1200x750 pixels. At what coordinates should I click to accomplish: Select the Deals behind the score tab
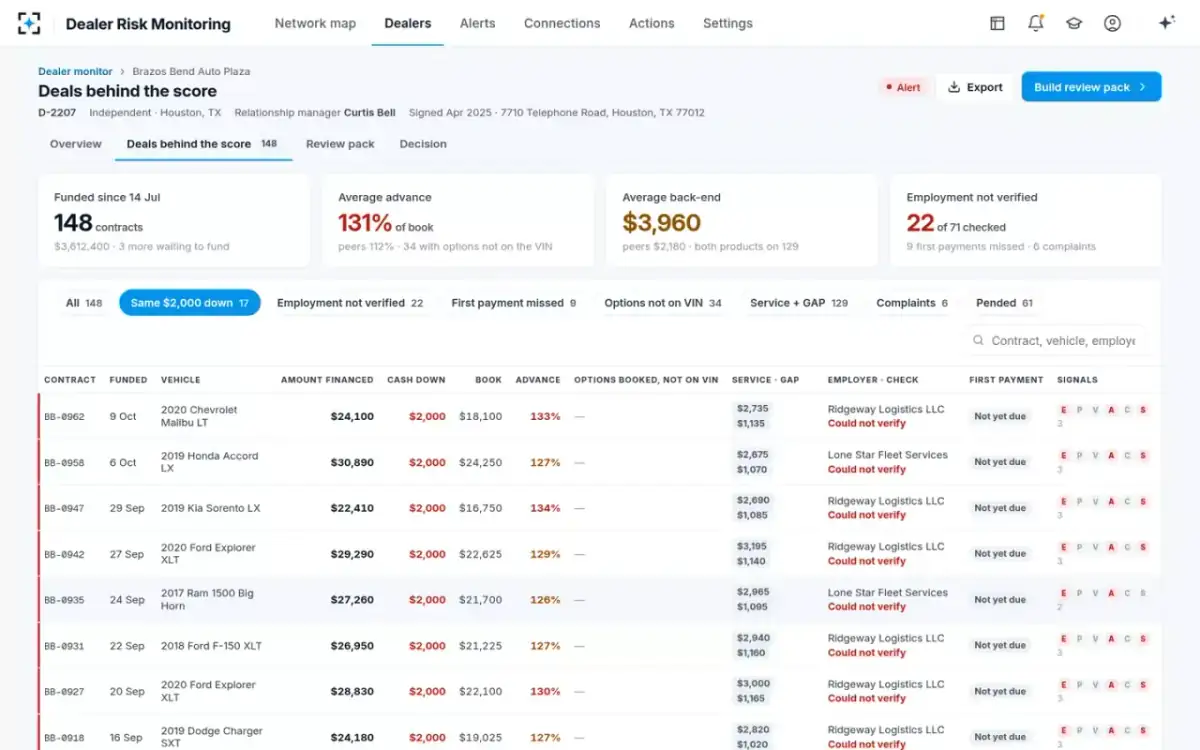(x=202, y=144)
